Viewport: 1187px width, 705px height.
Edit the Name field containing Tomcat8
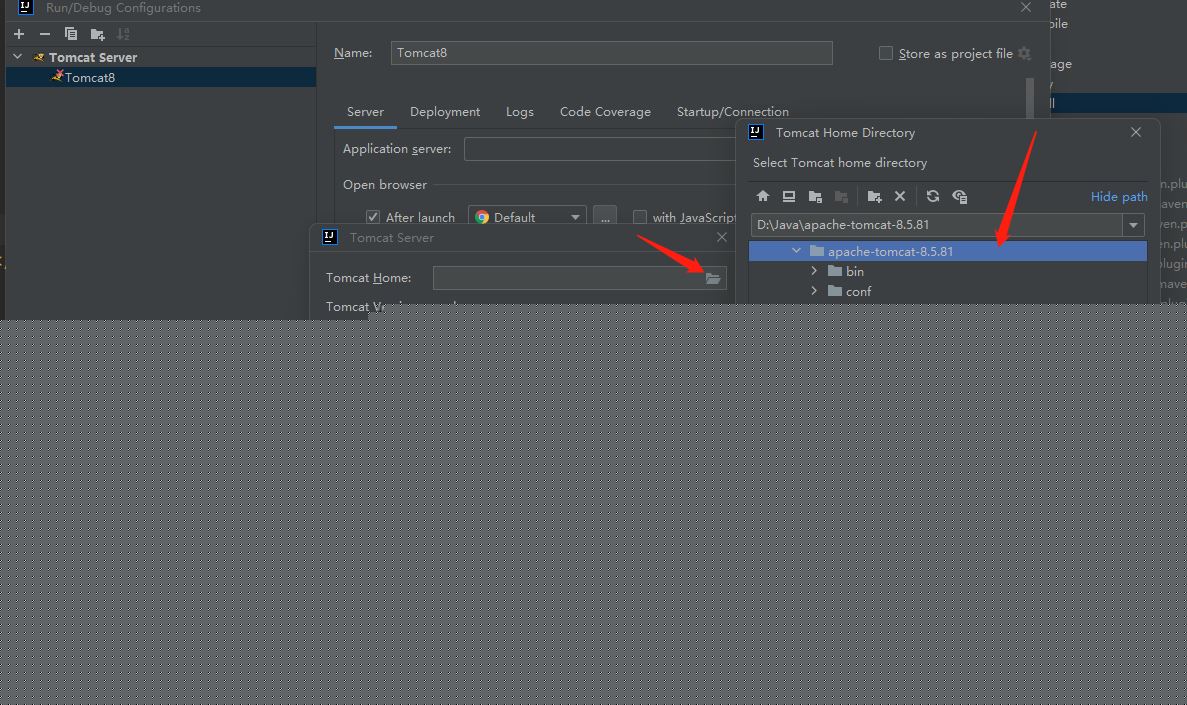coord(612,53)
